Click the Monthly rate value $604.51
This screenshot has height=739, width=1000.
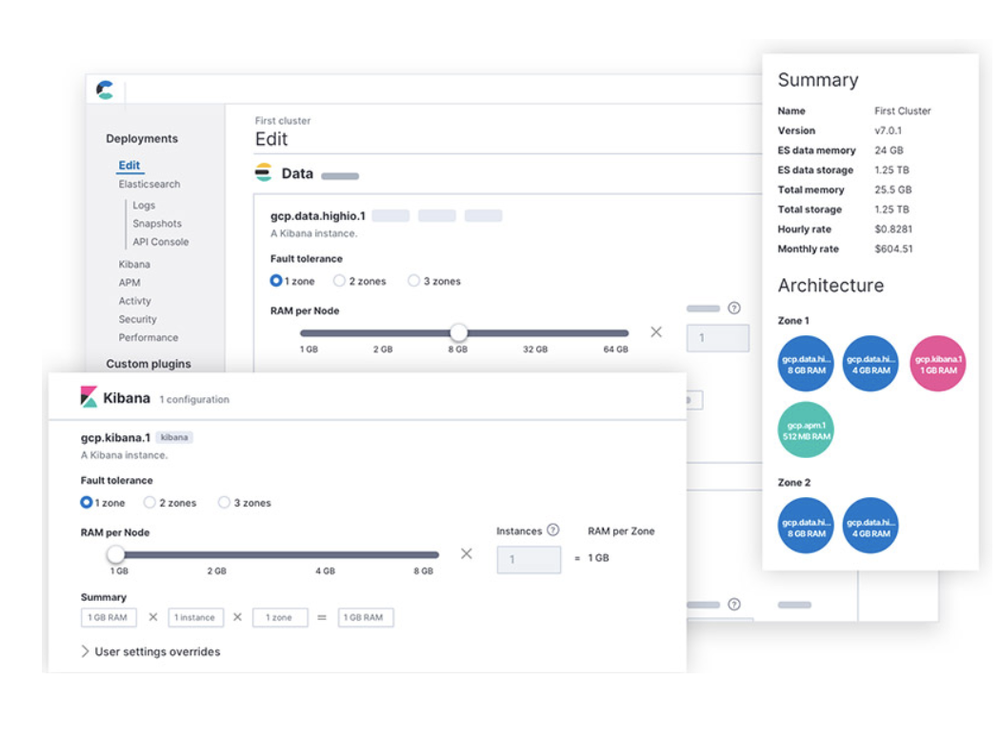893,249
